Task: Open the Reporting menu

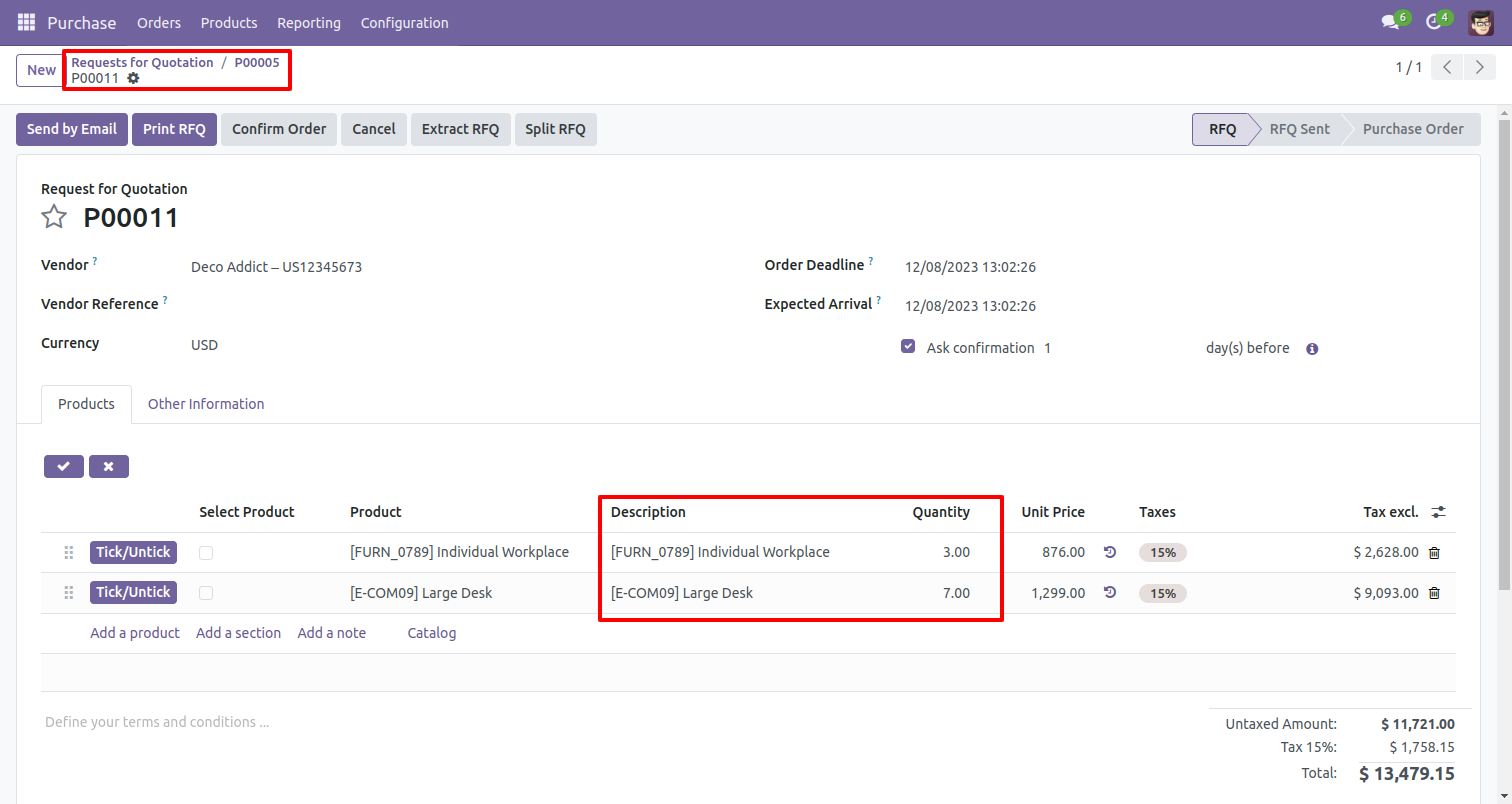Action: pos(309,22)
